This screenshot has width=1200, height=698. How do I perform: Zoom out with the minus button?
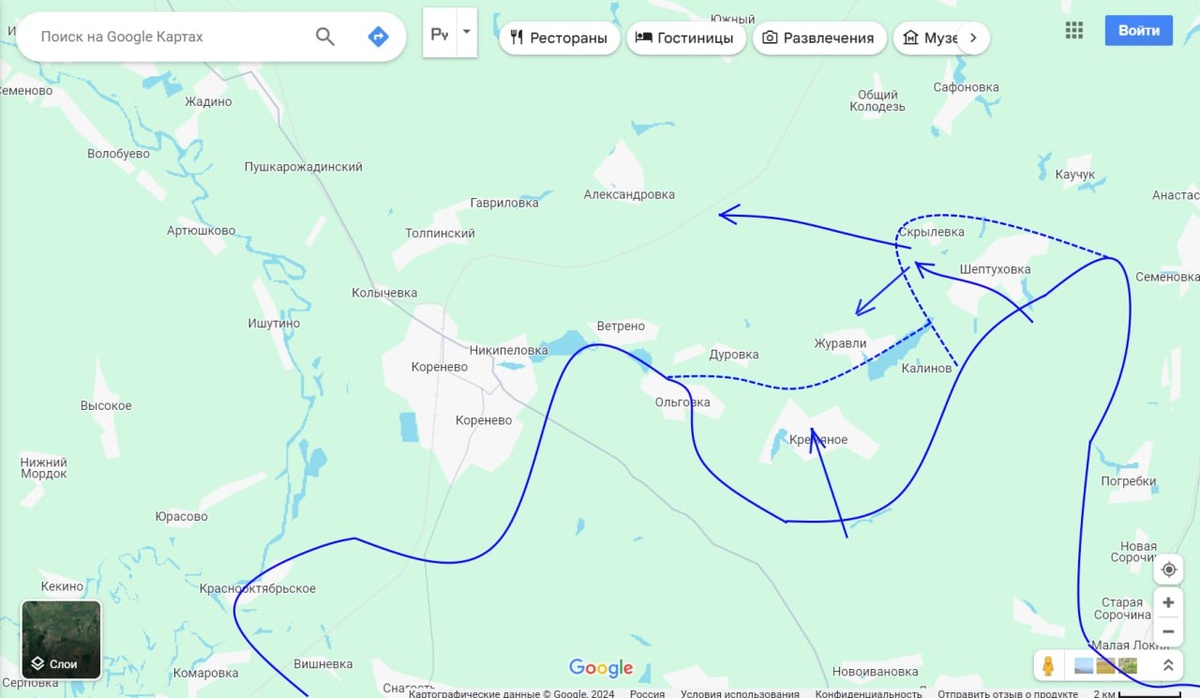click(x=1168, y=631)
